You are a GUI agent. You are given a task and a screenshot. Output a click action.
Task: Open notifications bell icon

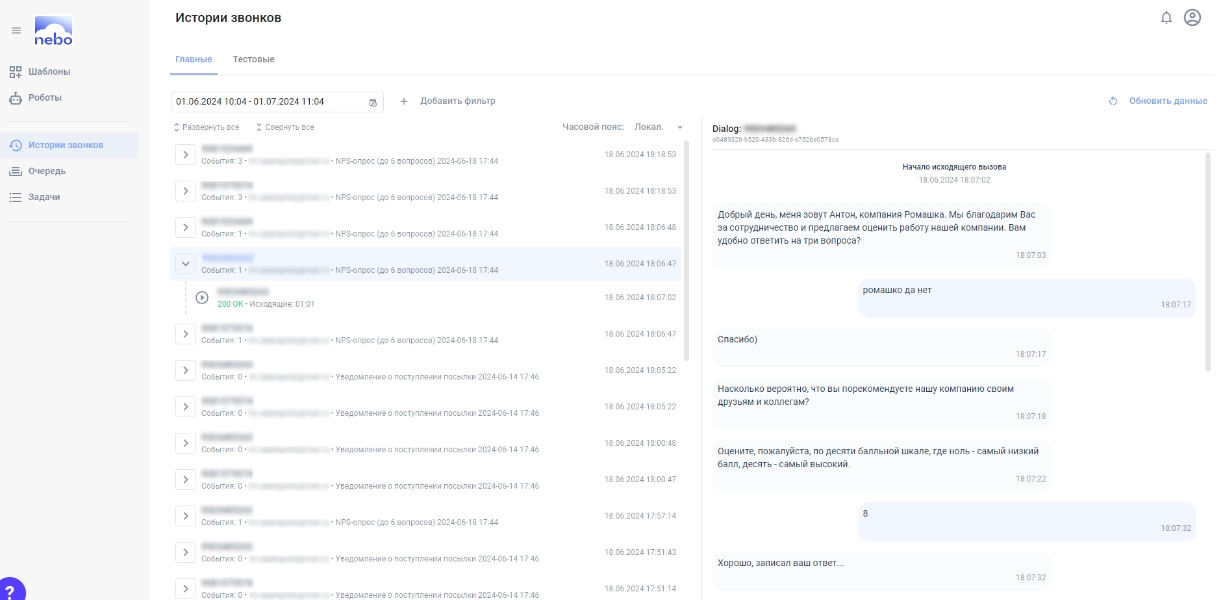click(1166, 18)
